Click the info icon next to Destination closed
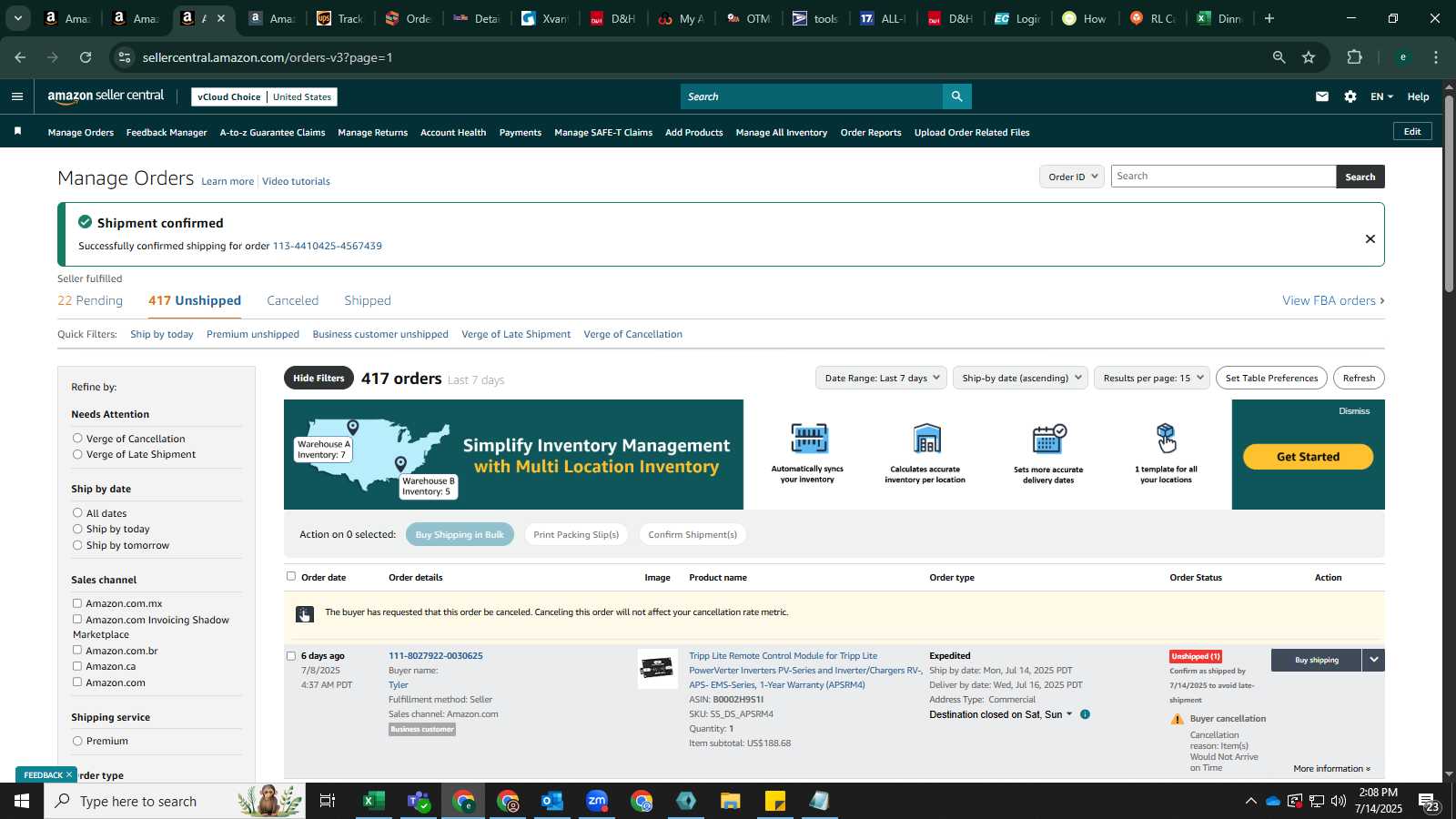The height and width of the screenshot is (819, 1456). coord(1085,714)
